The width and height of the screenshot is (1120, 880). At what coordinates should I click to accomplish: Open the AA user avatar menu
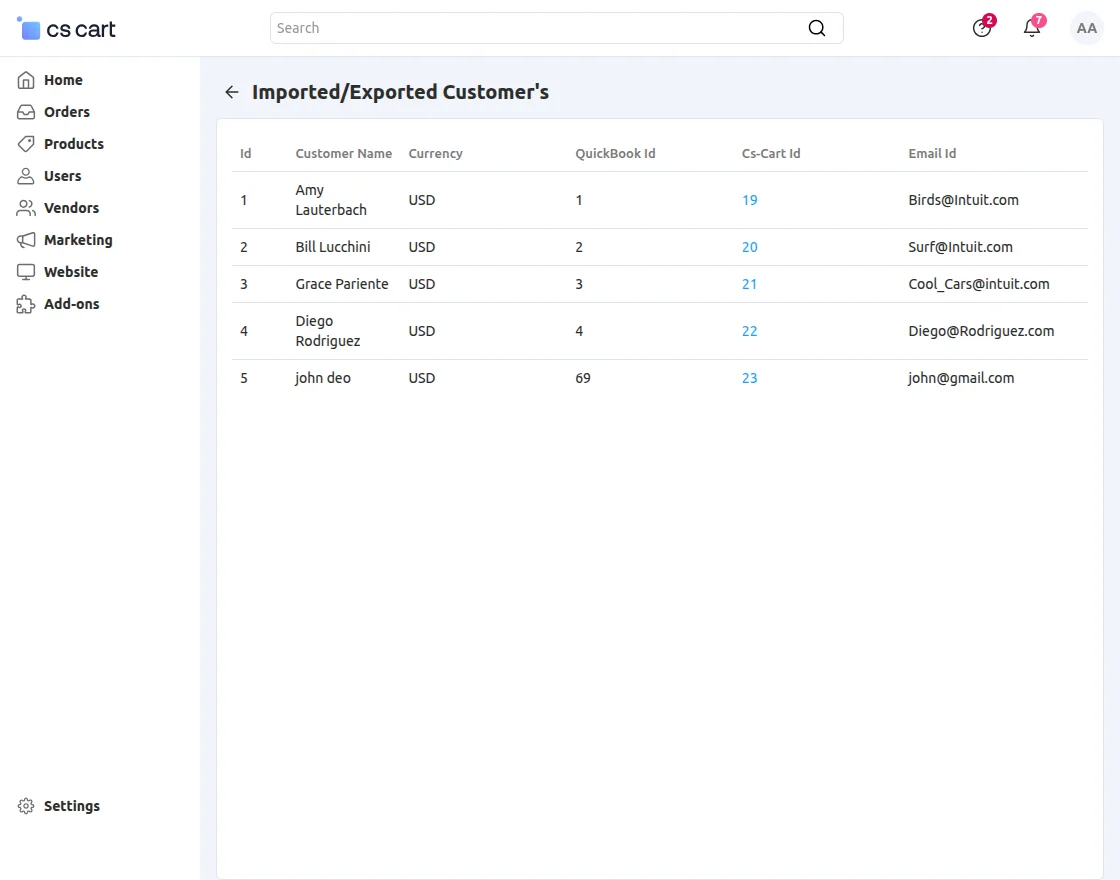[1086, 28]
